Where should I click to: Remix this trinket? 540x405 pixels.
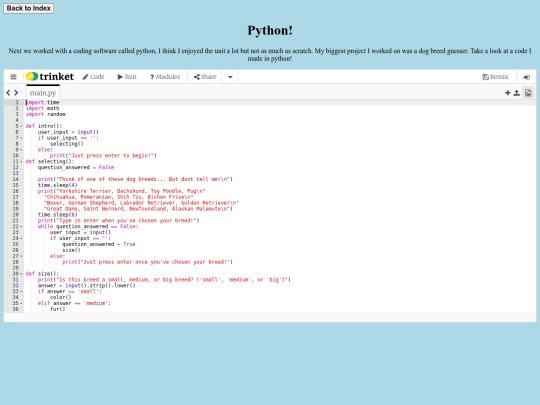(495, 77)
